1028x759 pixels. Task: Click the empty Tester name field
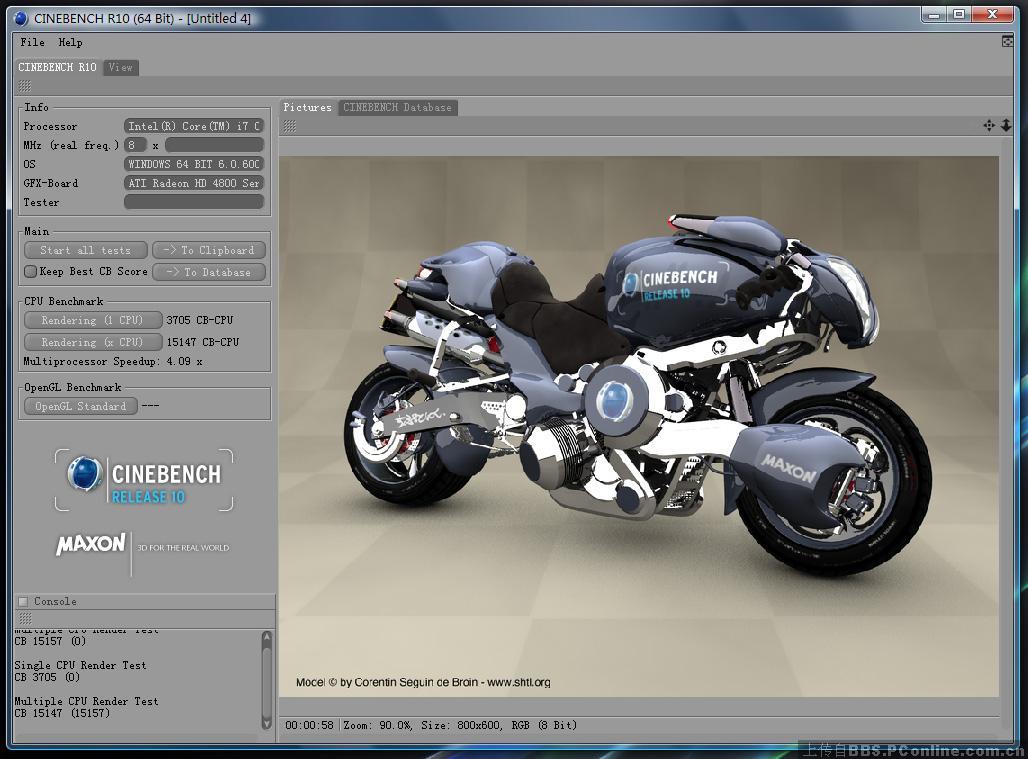(193, 202)
